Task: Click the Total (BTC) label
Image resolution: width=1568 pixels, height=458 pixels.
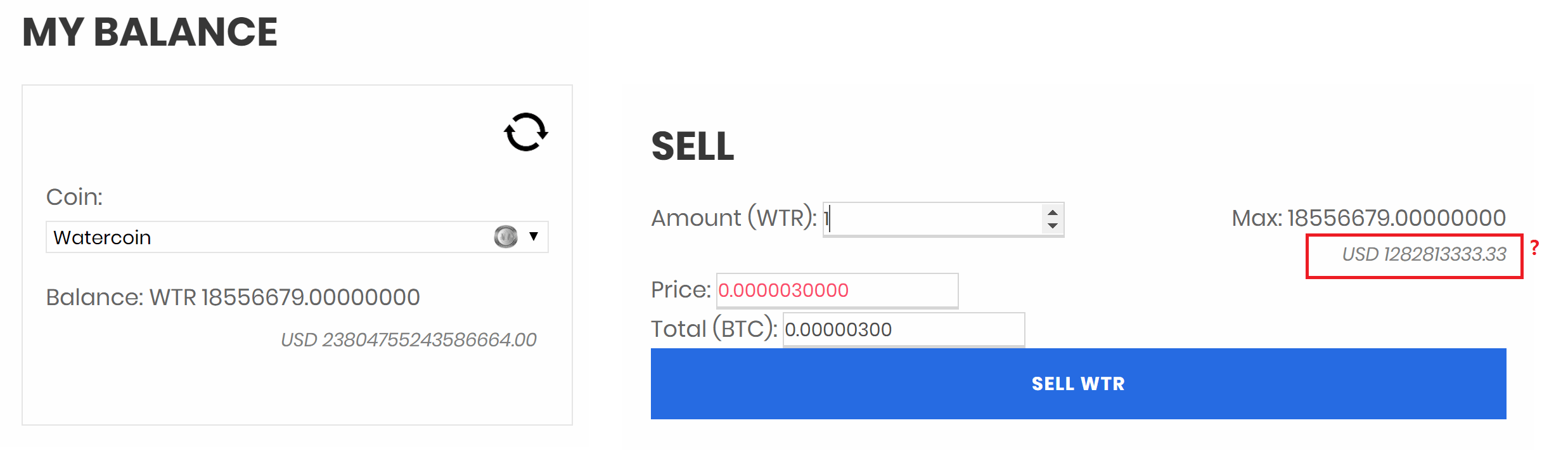Action: 714,329
